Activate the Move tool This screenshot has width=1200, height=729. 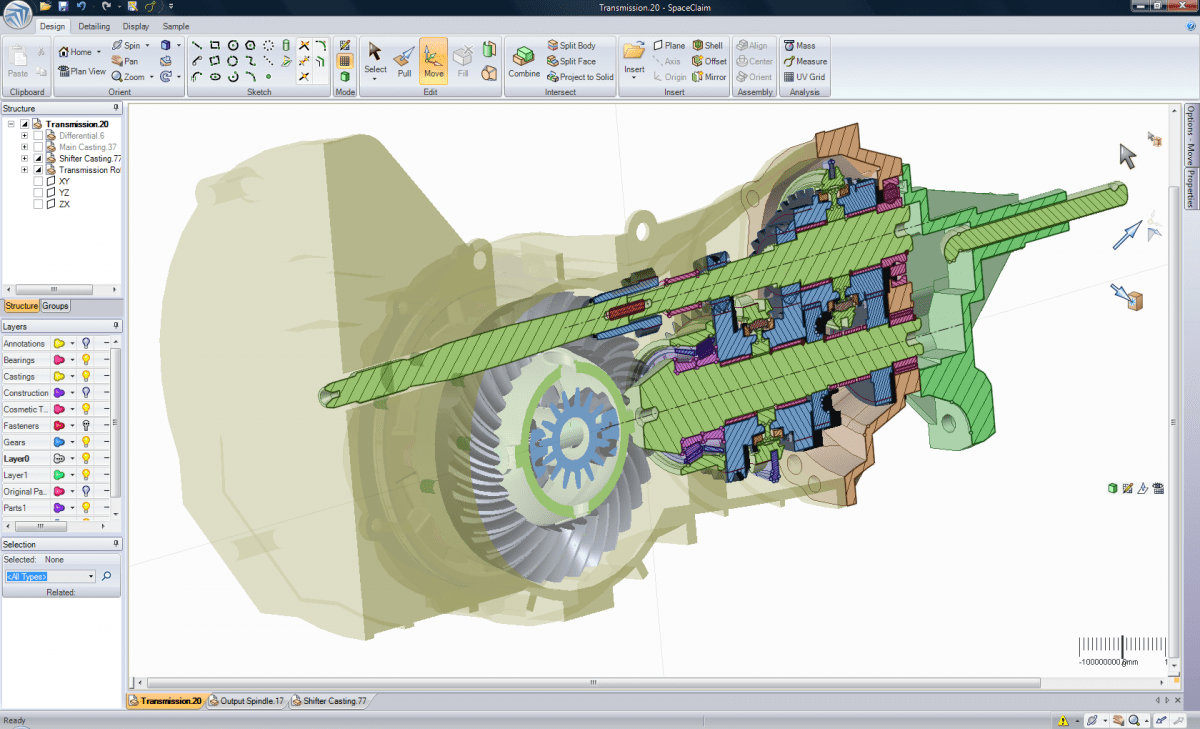pyautogui.click(x=433, y=61)
